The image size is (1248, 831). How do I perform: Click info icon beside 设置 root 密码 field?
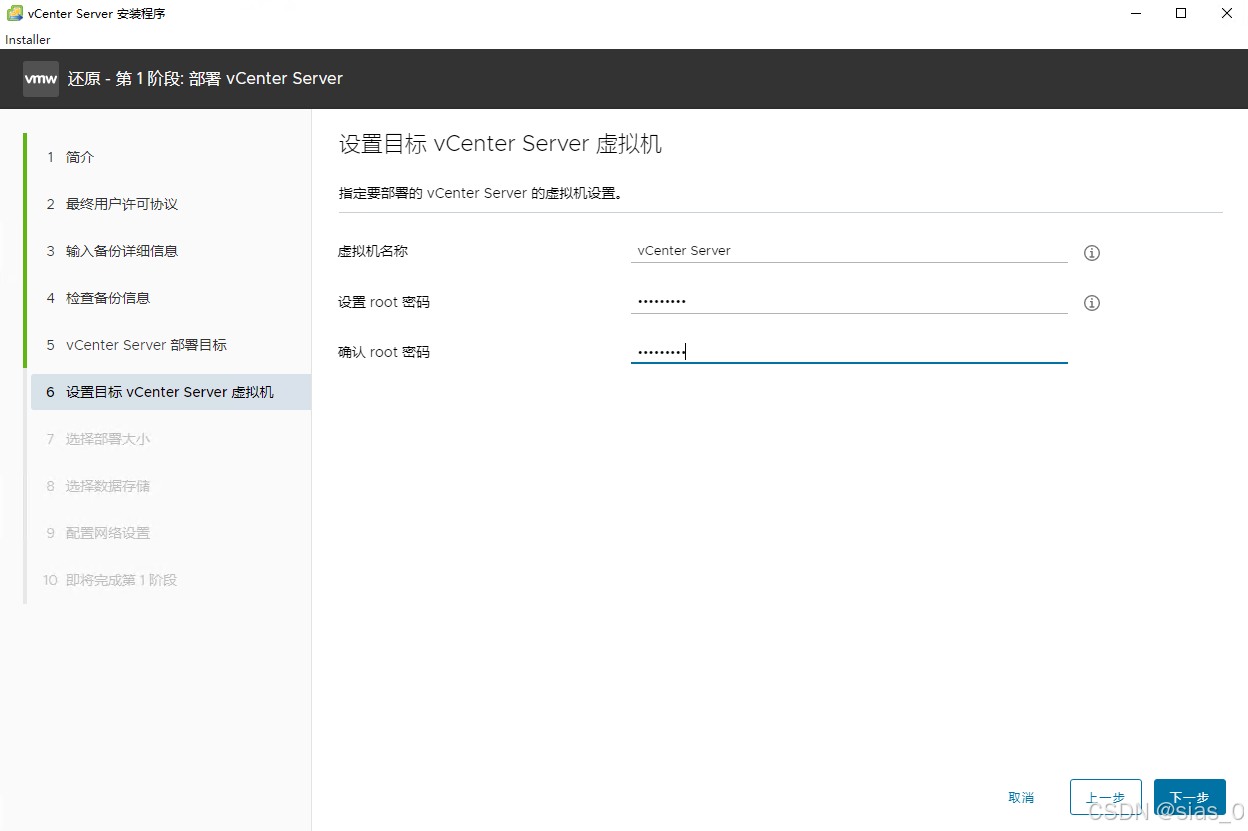[1092, 303]
